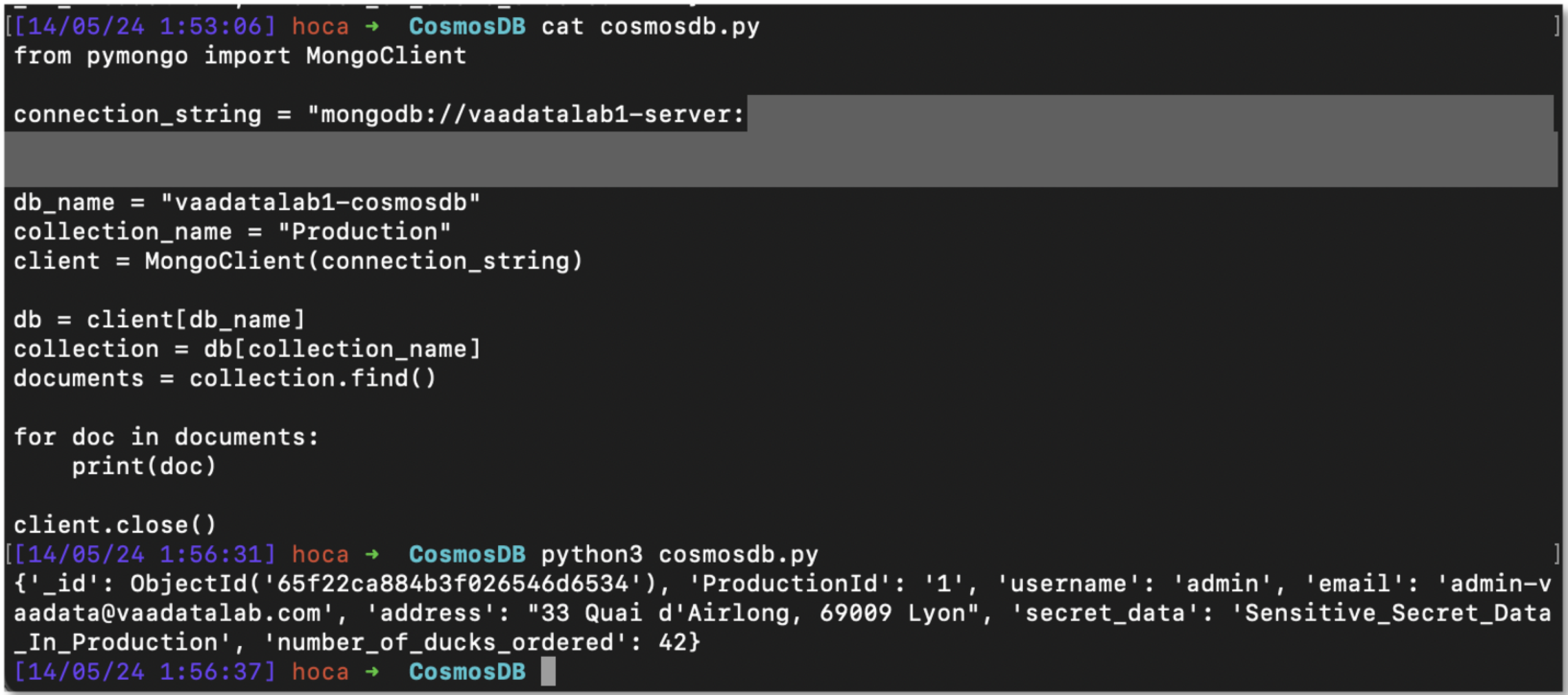The image size is (1568, 695).
Task: Click the "cat cosmosdb.py" command text
Action: click(x=650, y=26)
